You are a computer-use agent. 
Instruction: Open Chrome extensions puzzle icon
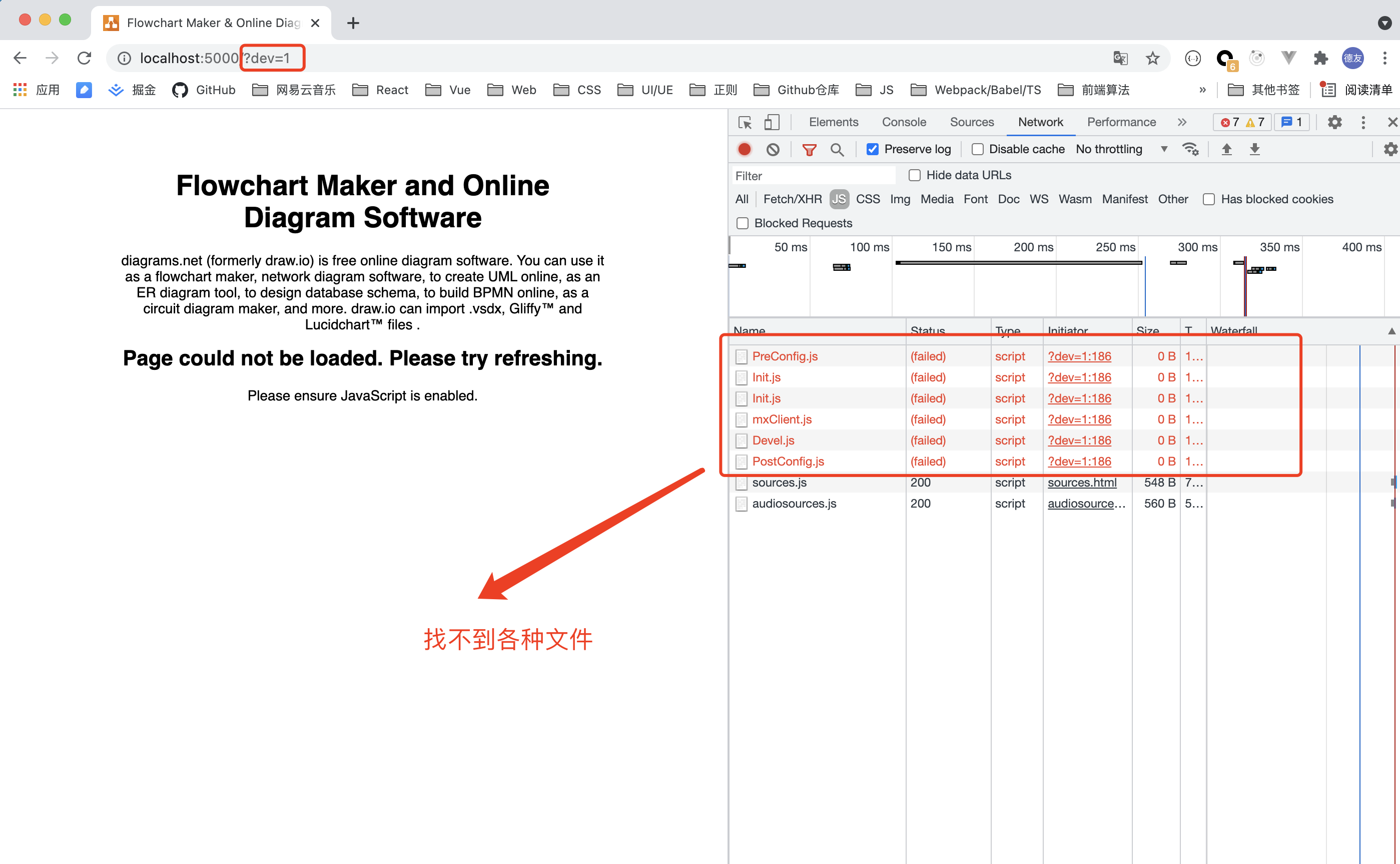click(x=1320, y=58)
